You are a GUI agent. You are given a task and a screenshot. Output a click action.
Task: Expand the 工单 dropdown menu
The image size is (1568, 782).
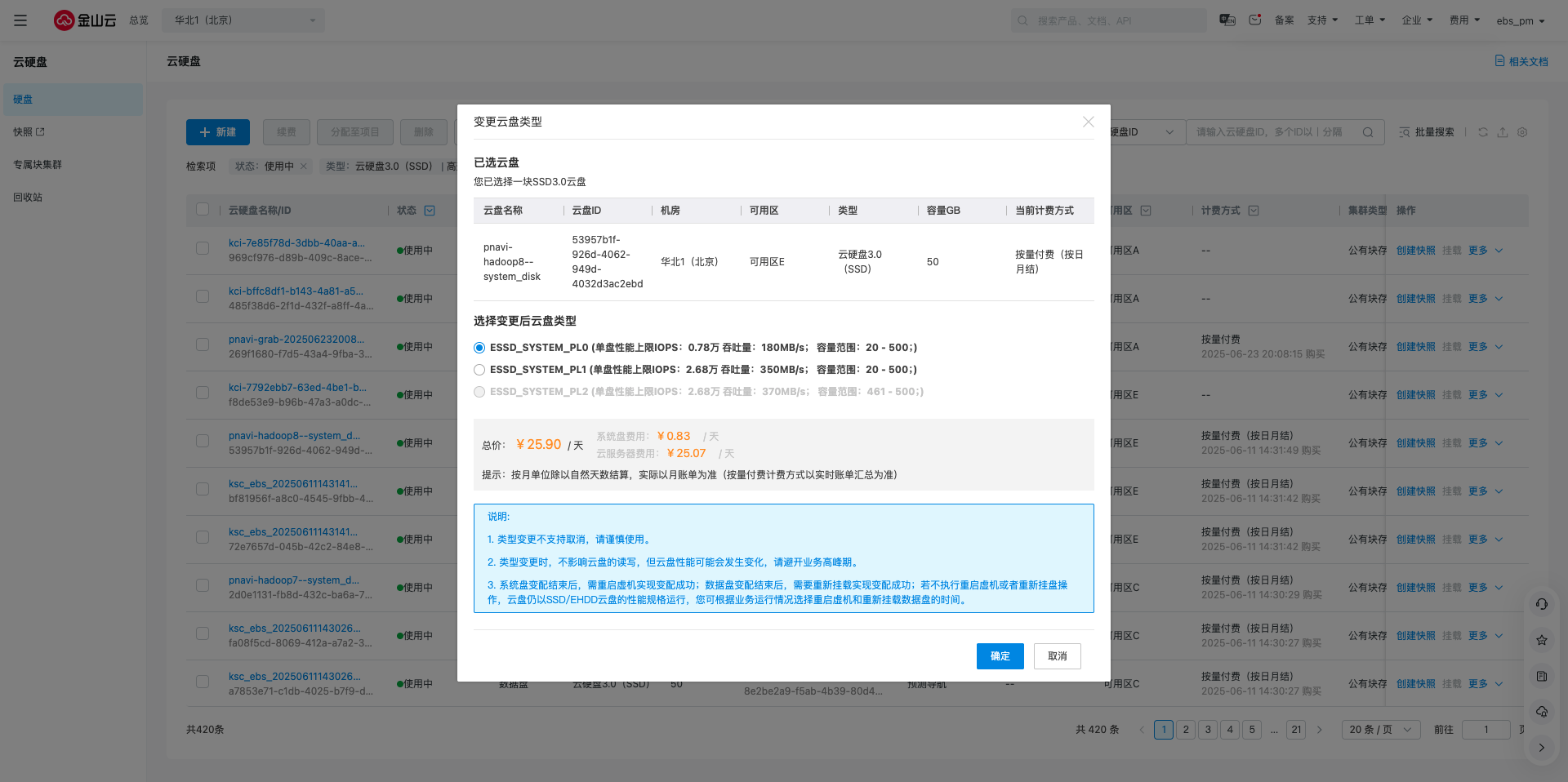coord(1370,20)
